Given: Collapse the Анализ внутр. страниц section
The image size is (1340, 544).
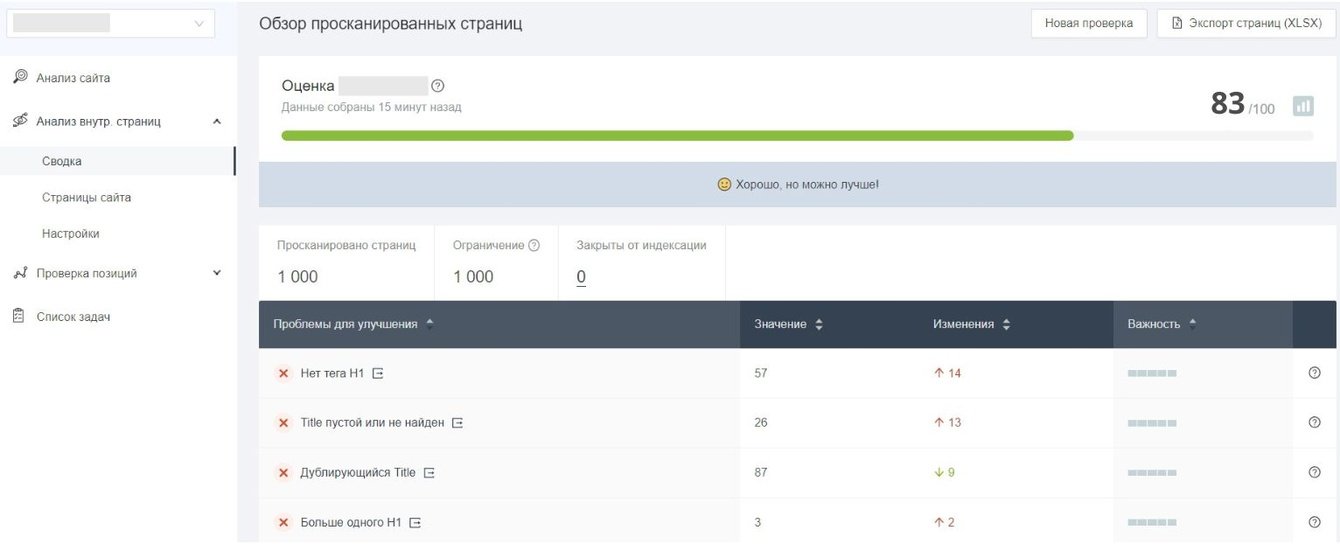Looking at the screenshot, I should [x=217, y=122].
